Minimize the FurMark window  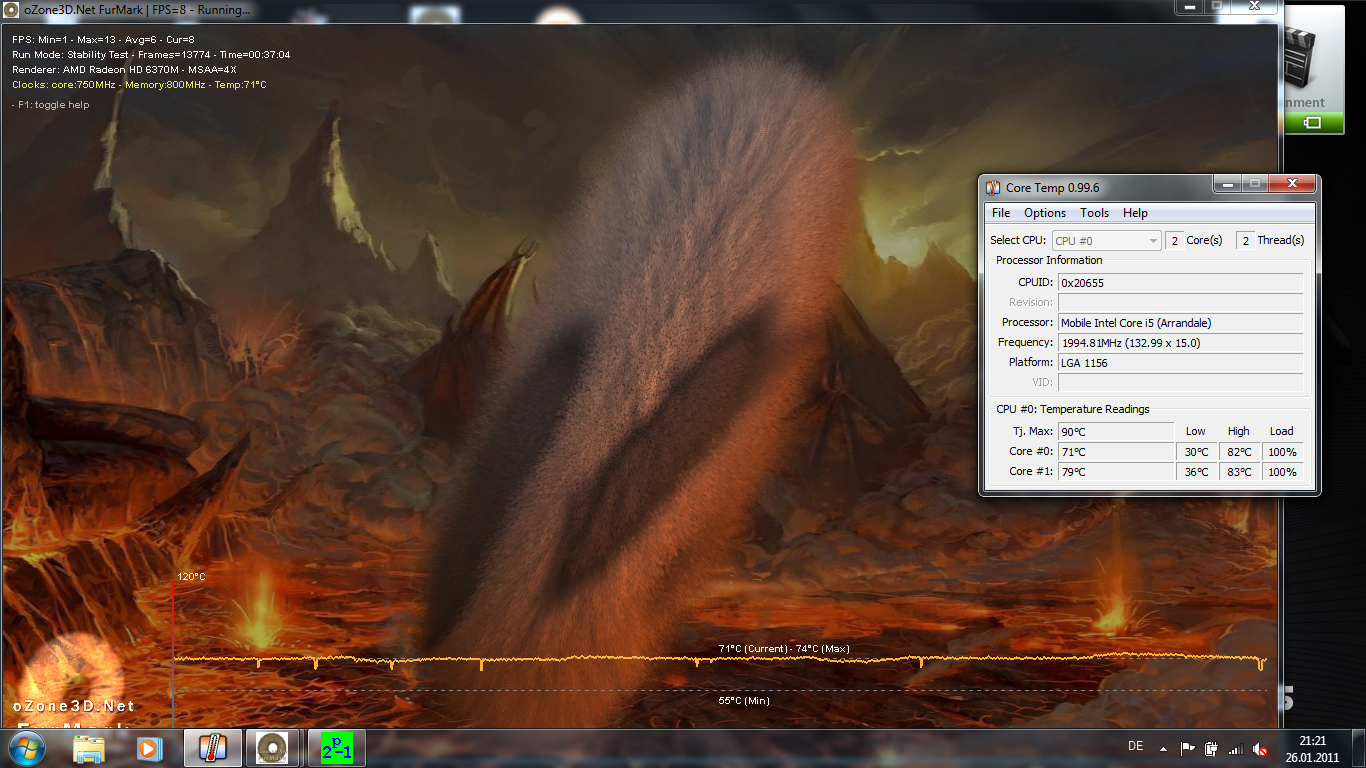click(x=1191, y=6)
